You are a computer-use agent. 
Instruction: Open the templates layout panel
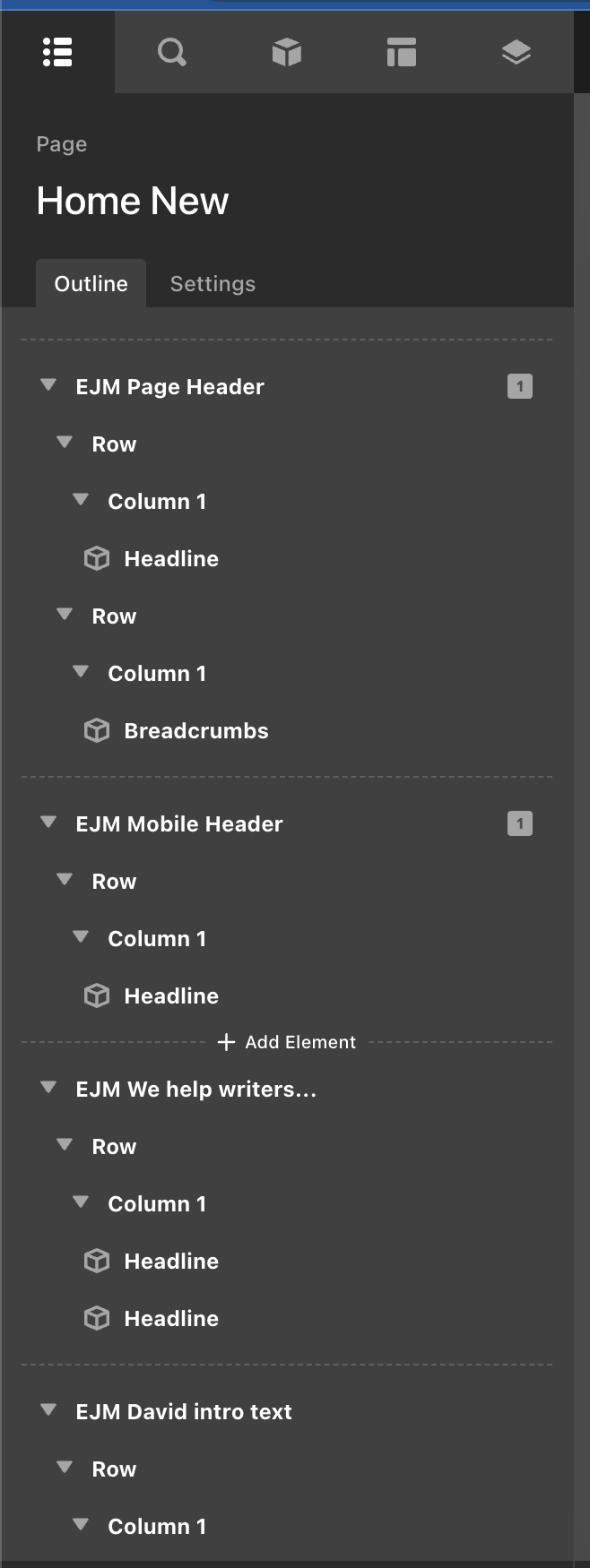pyautogui.click(x=401, y=53)
